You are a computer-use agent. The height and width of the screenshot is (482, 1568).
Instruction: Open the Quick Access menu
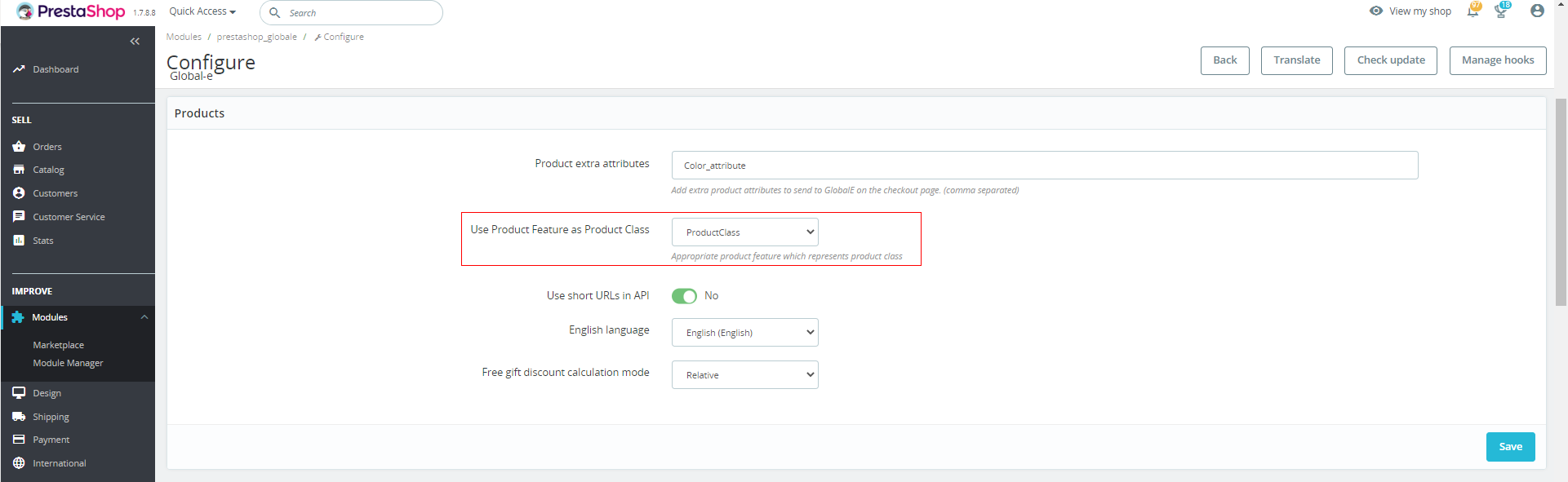click(202, 11)
